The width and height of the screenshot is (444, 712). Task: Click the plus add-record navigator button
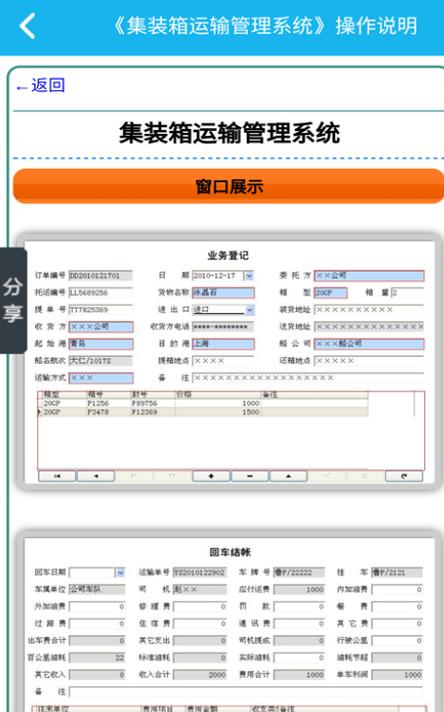[x=211, y=476]
